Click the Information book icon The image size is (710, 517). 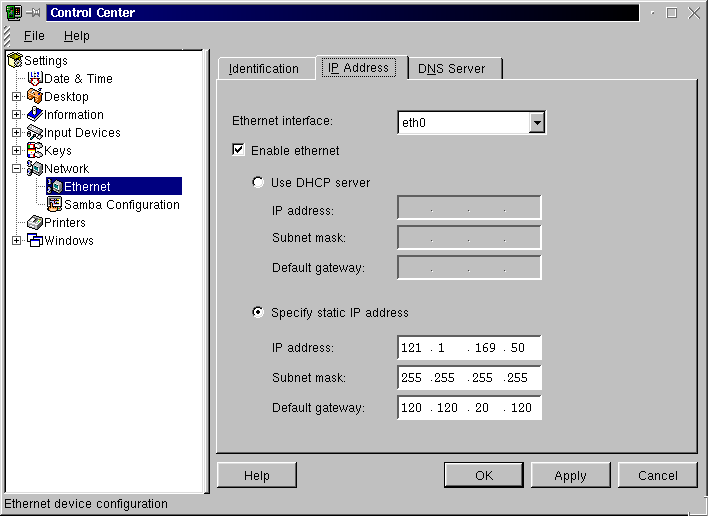tap(35, 115)
